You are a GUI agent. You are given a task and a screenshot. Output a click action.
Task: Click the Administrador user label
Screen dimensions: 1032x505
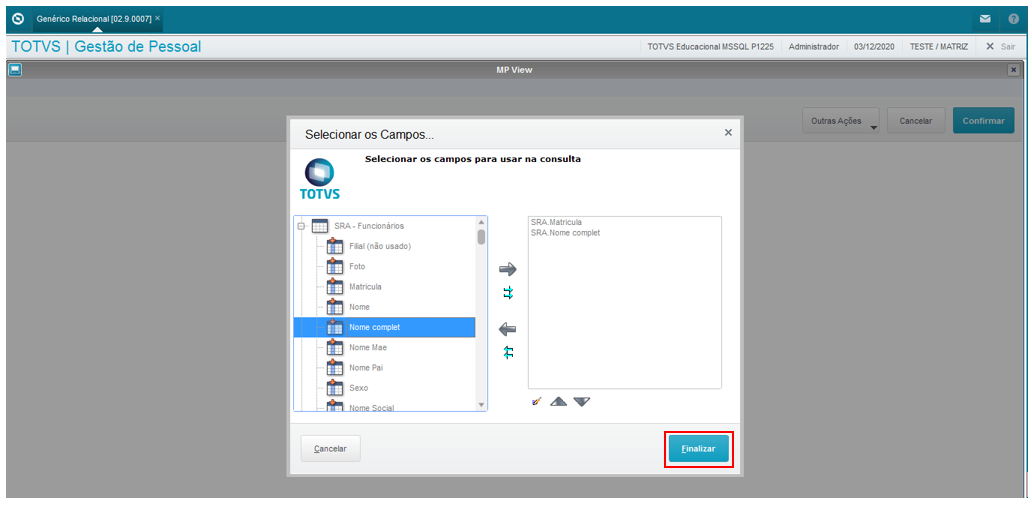(813, 47)
